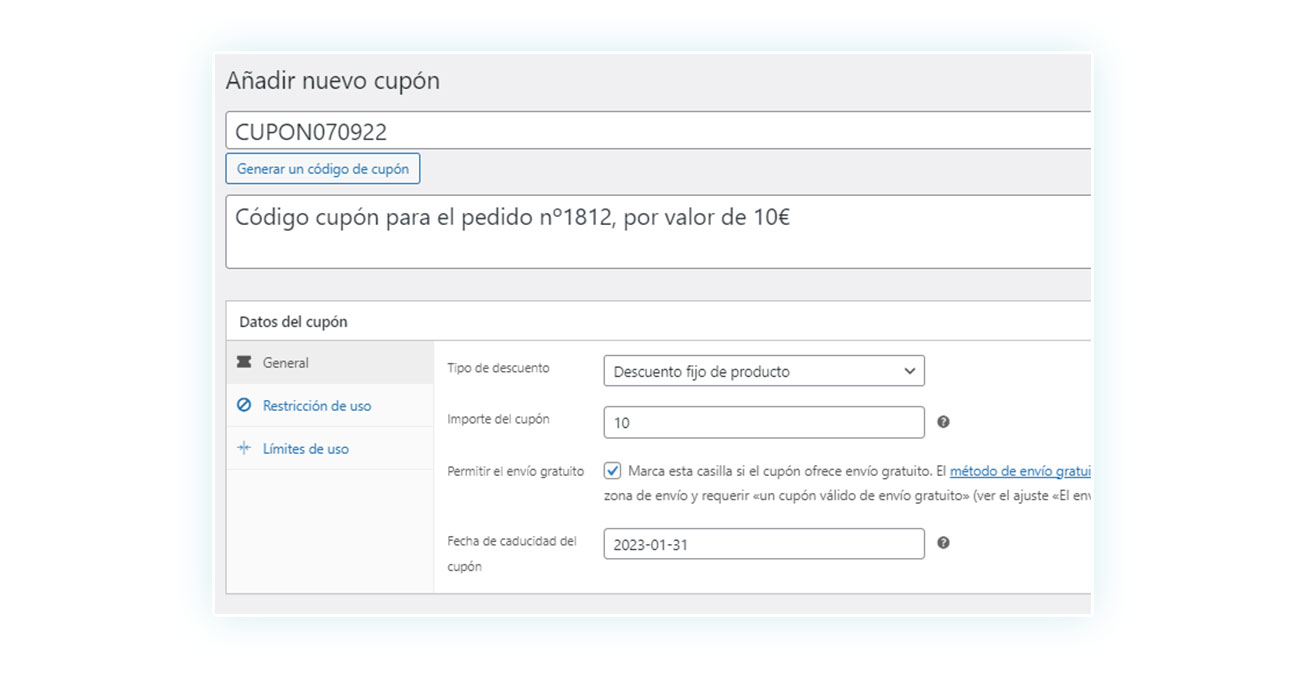Focus the coupon code field CUPON070922

click(x=658, y=131)
